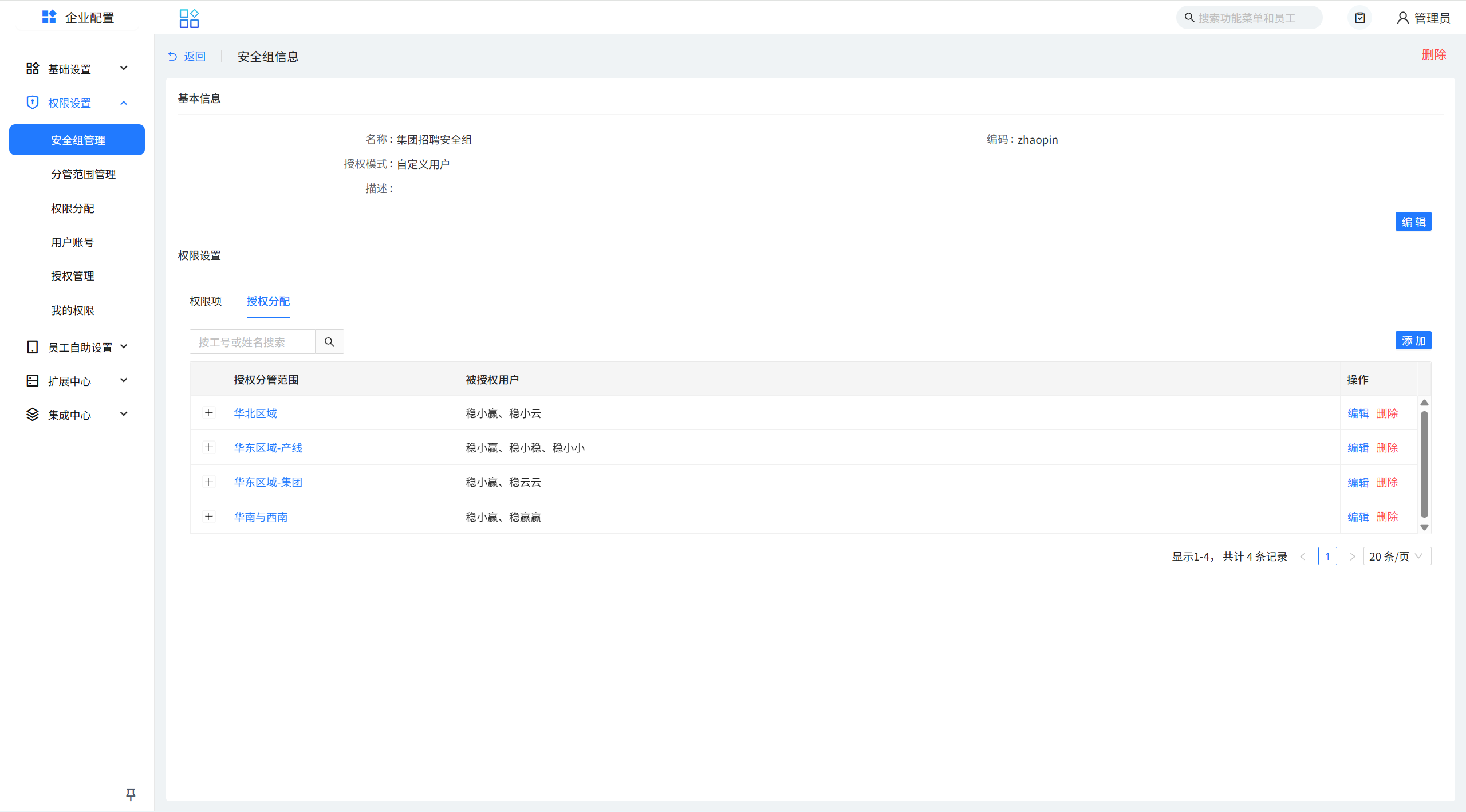Click the 企业配置 logo icon
This screenshot has width=1466, height=812.
point(49,17)
